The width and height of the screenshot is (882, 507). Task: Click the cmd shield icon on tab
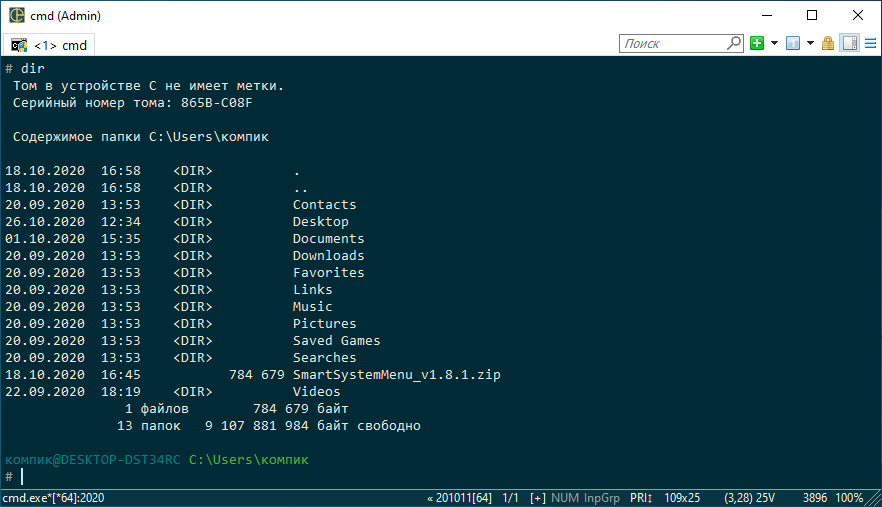click(x=19, y=45)
